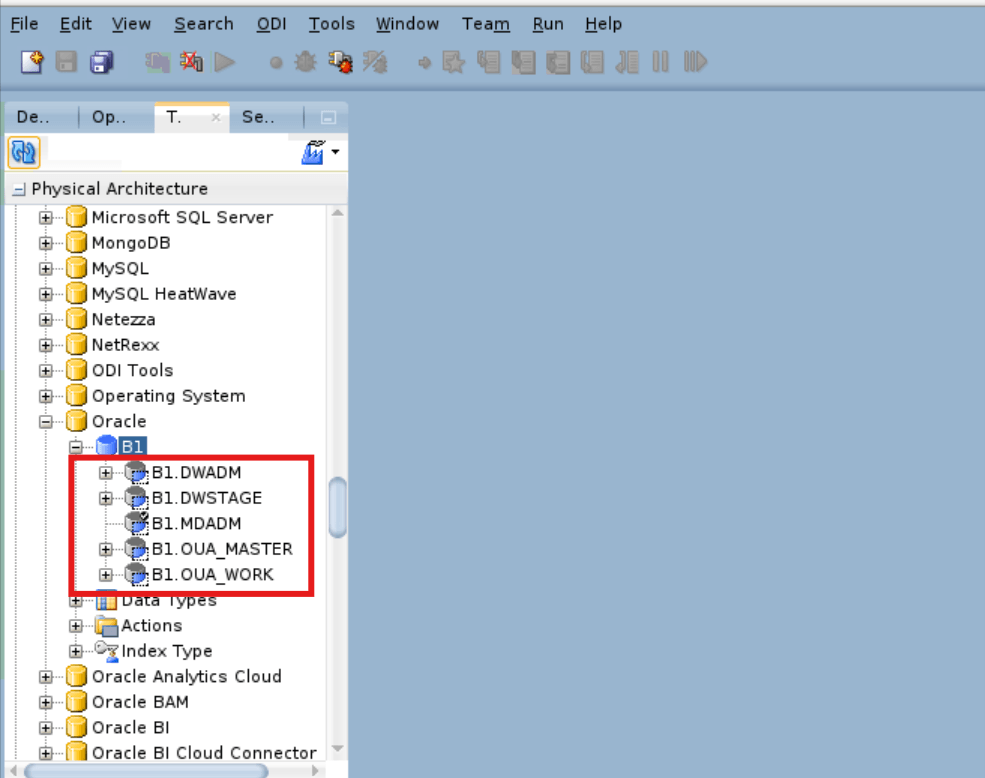Click the B1.MDADM schema icon

136,523
